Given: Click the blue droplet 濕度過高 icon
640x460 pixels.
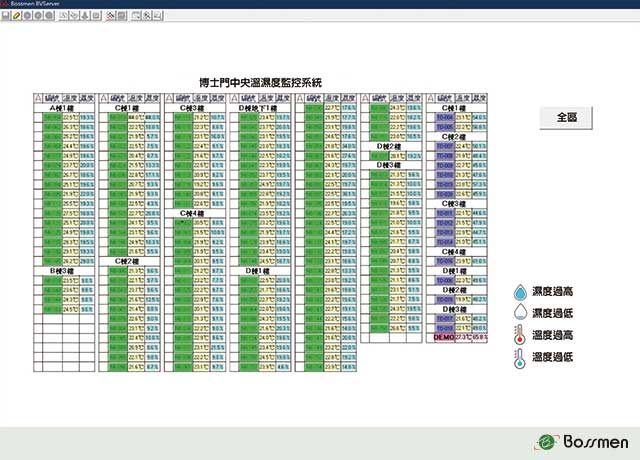Looking at the screenshot, I should click(x=519, y=292).
